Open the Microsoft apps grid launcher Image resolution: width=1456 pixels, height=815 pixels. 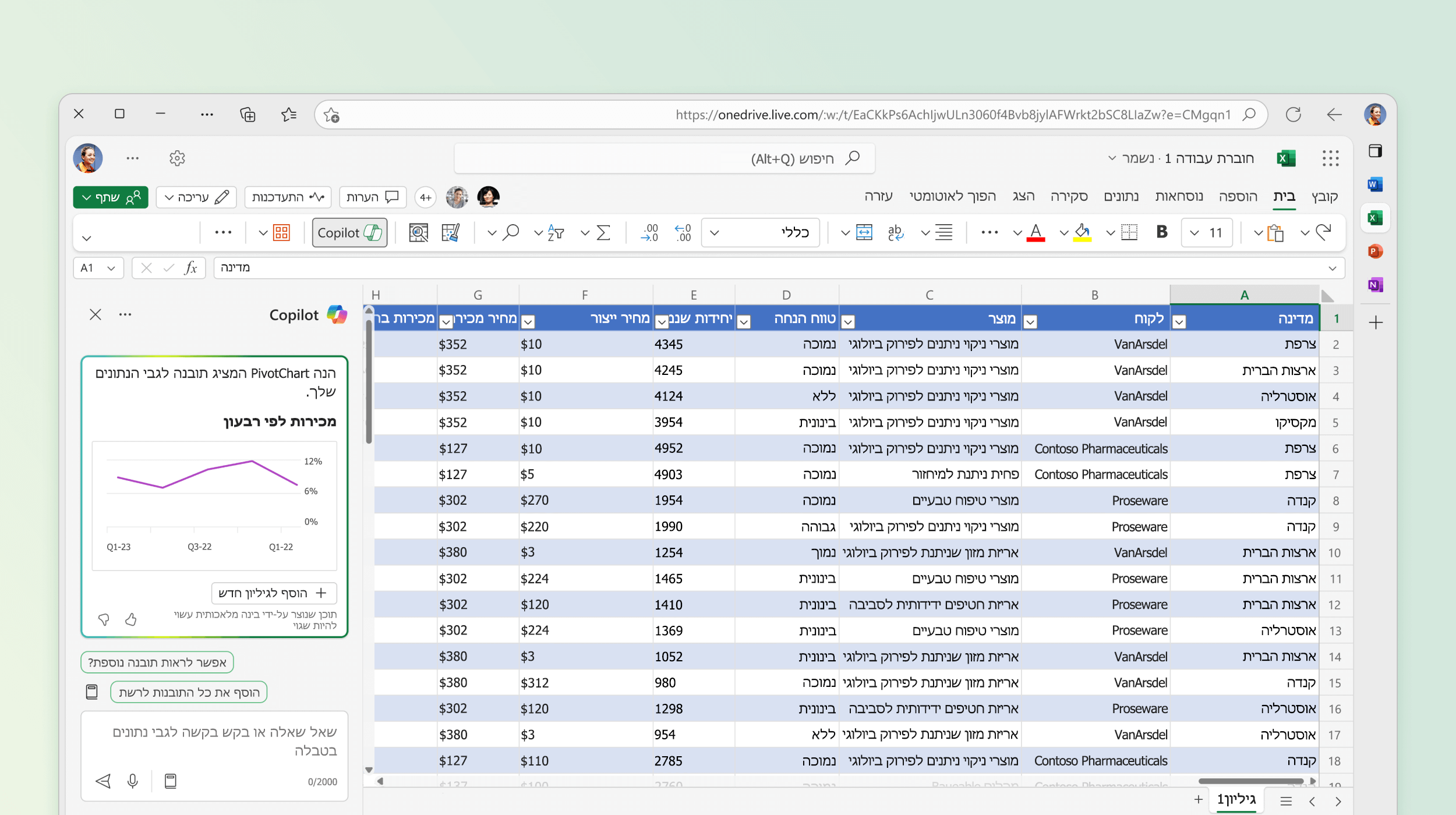click(x=1330, y=158)
